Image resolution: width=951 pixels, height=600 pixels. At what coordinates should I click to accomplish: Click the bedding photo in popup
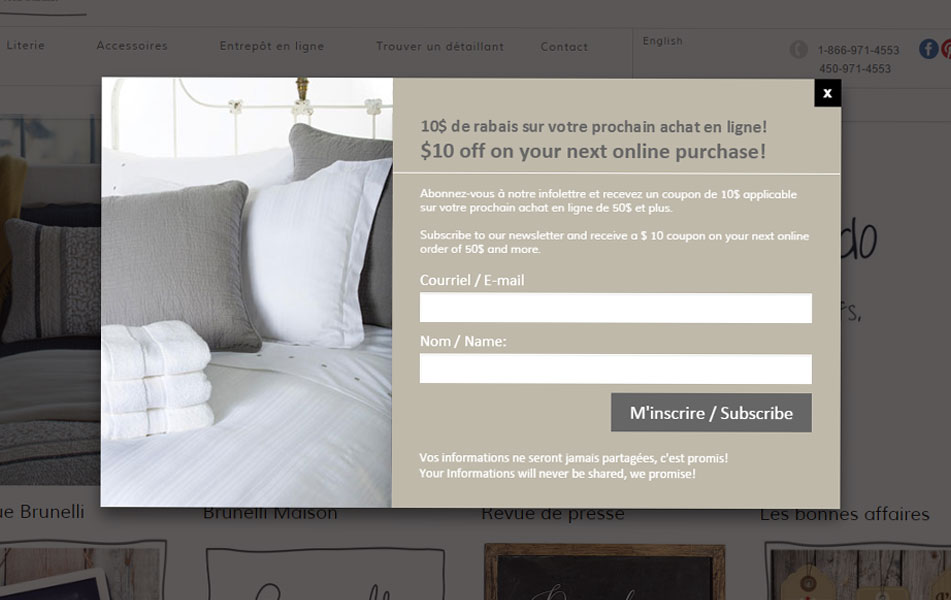click(x=247, y=292)
